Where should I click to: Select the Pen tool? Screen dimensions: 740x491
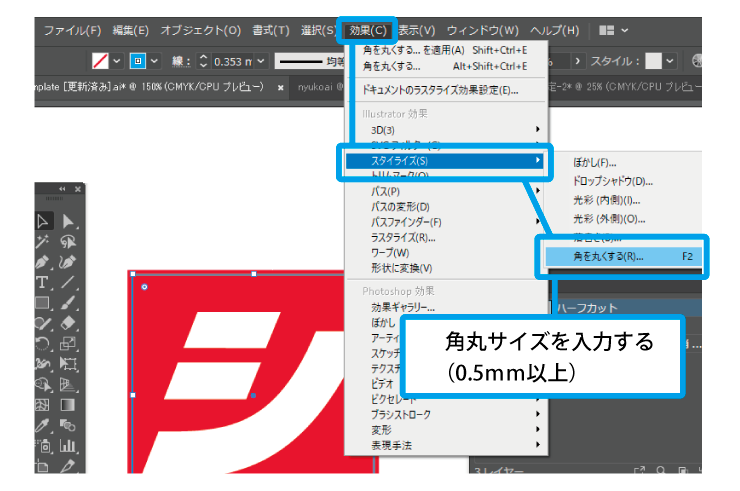click(43, 262)
